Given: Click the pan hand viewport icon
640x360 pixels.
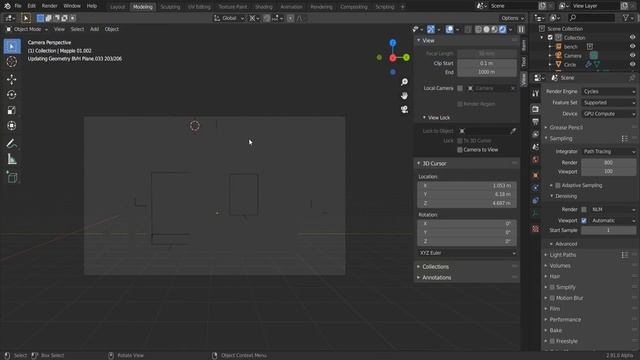Looking at the screenshot, I should click(404, 96).
